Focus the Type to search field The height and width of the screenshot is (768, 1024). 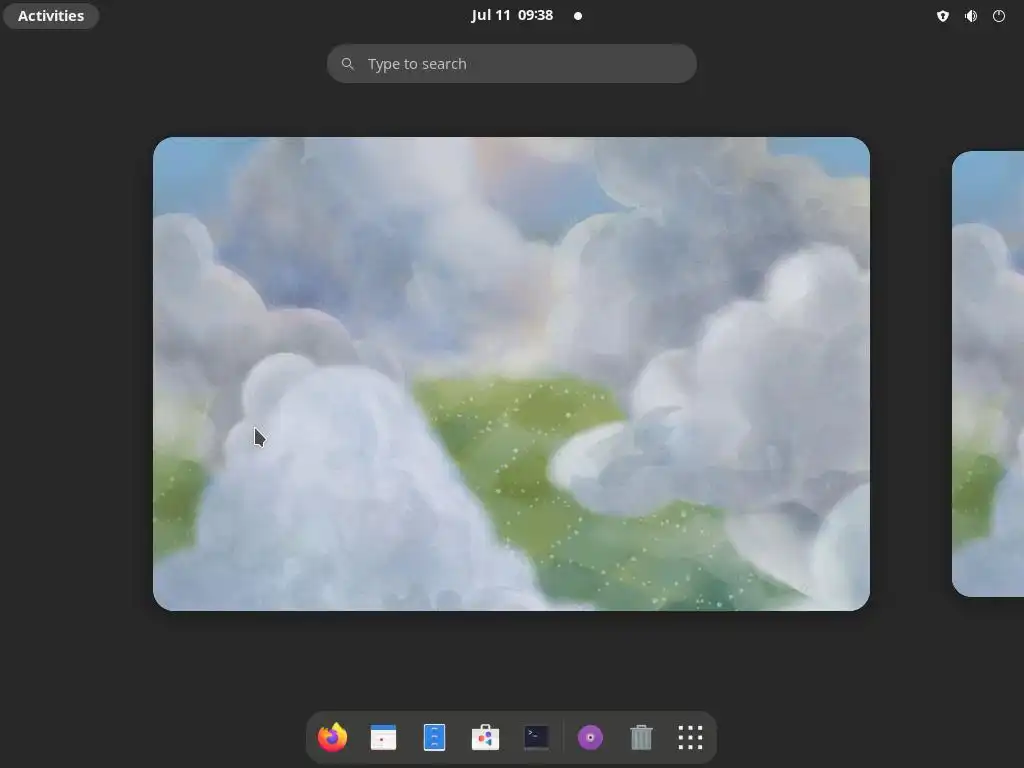click(x=511, y=63)
